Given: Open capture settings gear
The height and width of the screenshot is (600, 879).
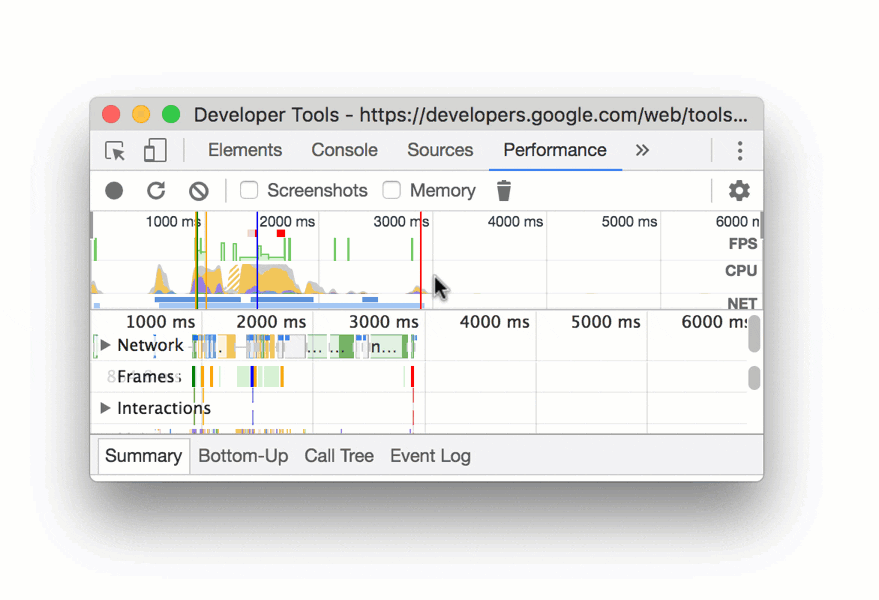Looking at the screenshot, I should [x=739, y=190].
